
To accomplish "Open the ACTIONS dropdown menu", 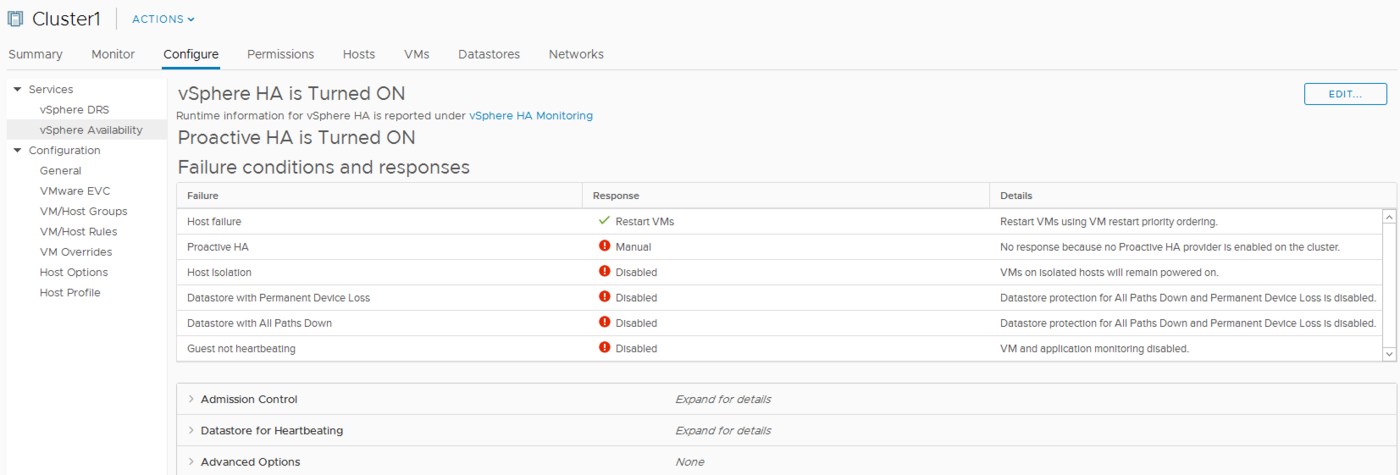I will (x=163, y=19).
